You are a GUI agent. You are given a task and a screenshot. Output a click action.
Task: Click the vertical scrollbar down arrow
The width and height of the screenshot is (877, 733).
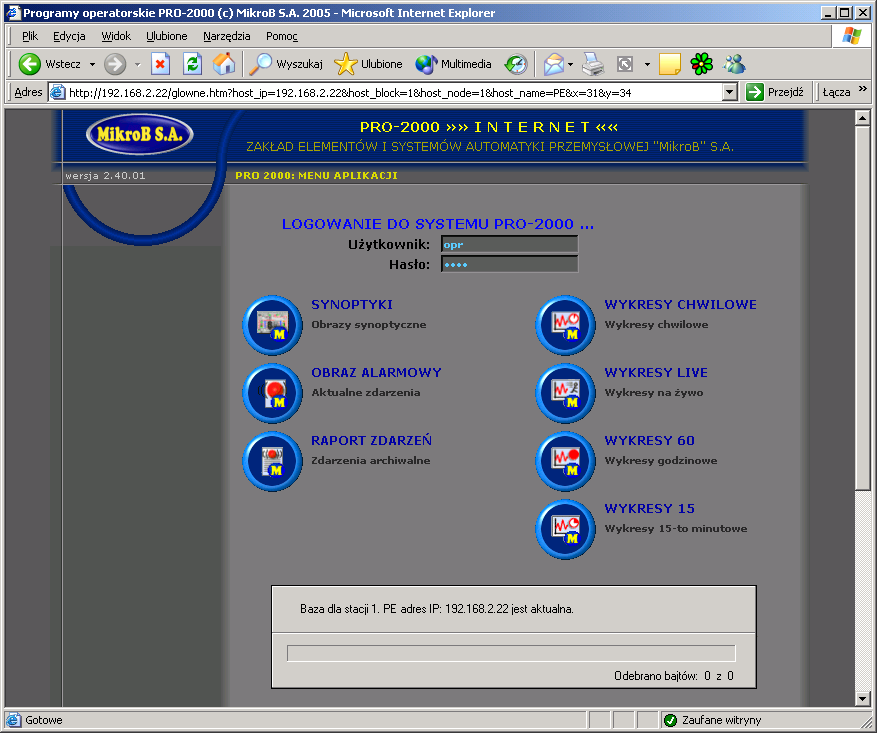(862, 698)
